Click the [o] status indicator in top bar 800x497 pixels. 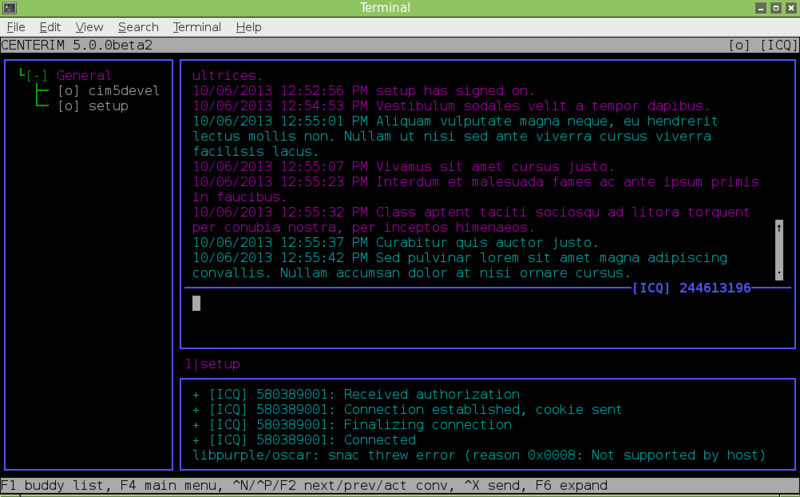[739, 45]
